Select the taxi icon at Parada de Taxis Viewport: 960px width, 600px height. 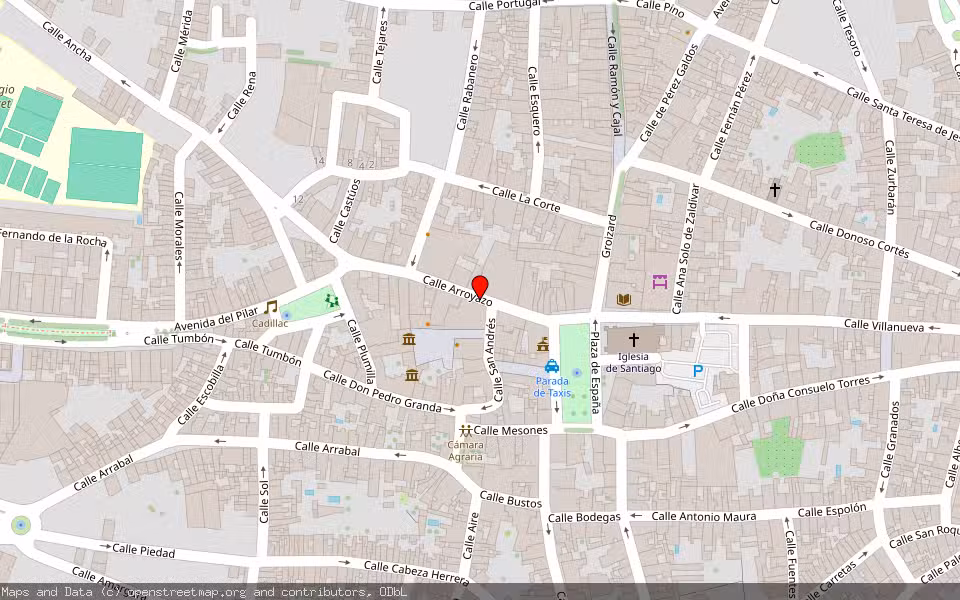[x=553, y=368]
